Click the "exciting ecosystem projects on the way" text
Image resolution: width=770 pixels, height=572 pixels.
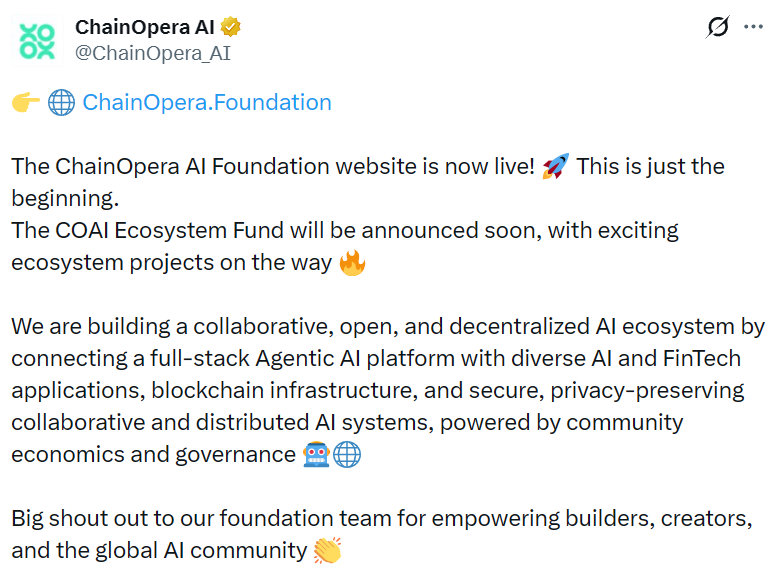pyautogui.click(x=171, y=262)
